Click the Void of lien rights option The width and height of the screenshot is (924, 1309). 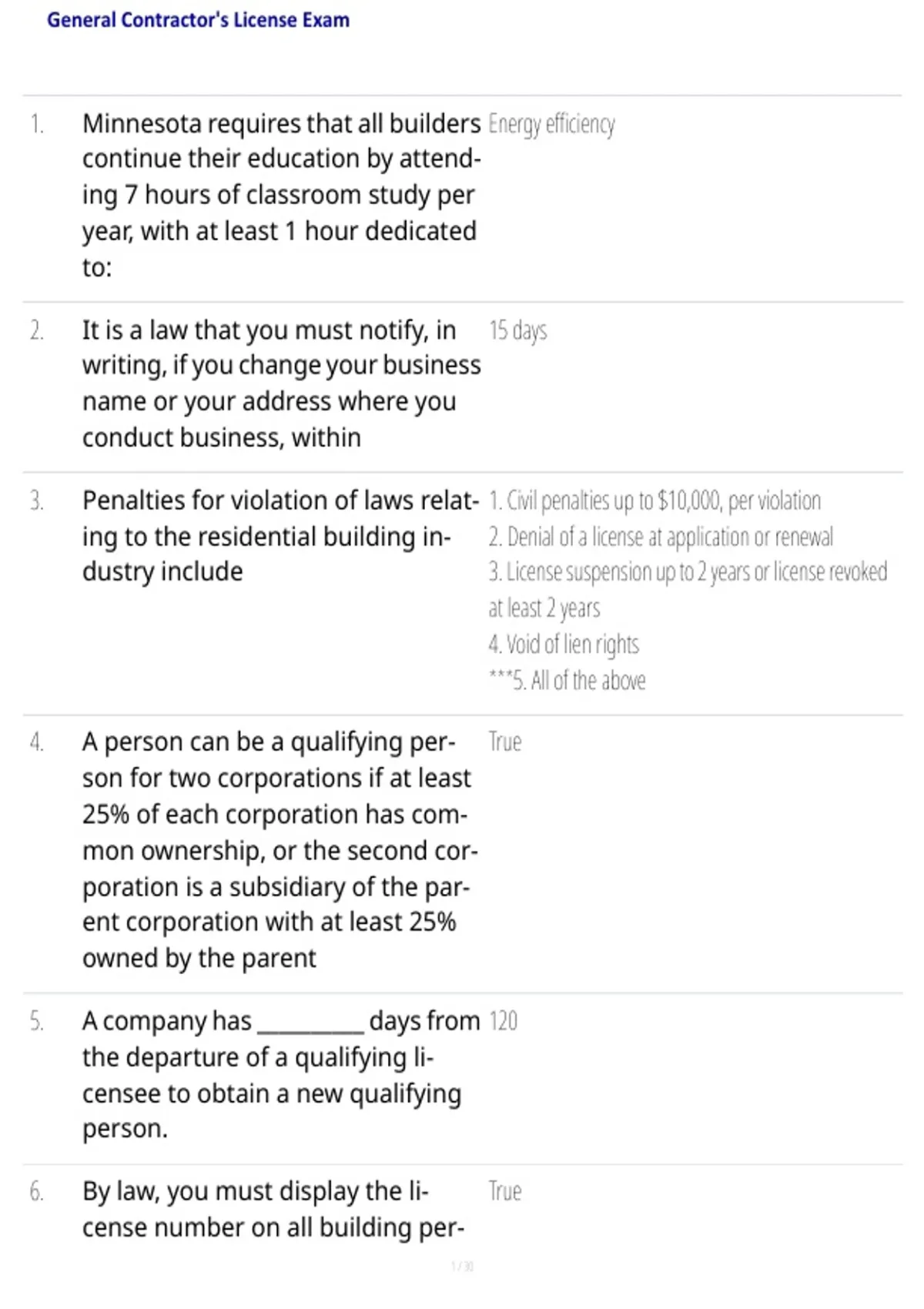(x=564, y=644)
